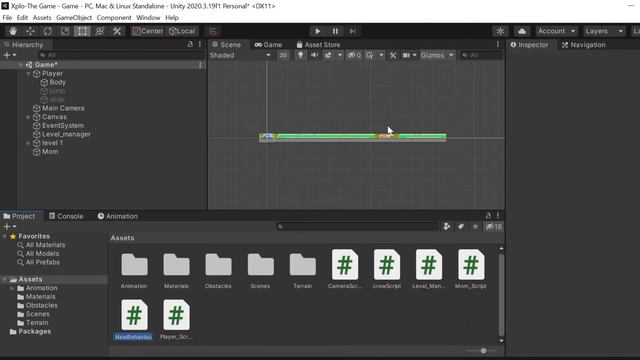
Task: Switch to the Console tab
Action: click(x=66, y=216)
